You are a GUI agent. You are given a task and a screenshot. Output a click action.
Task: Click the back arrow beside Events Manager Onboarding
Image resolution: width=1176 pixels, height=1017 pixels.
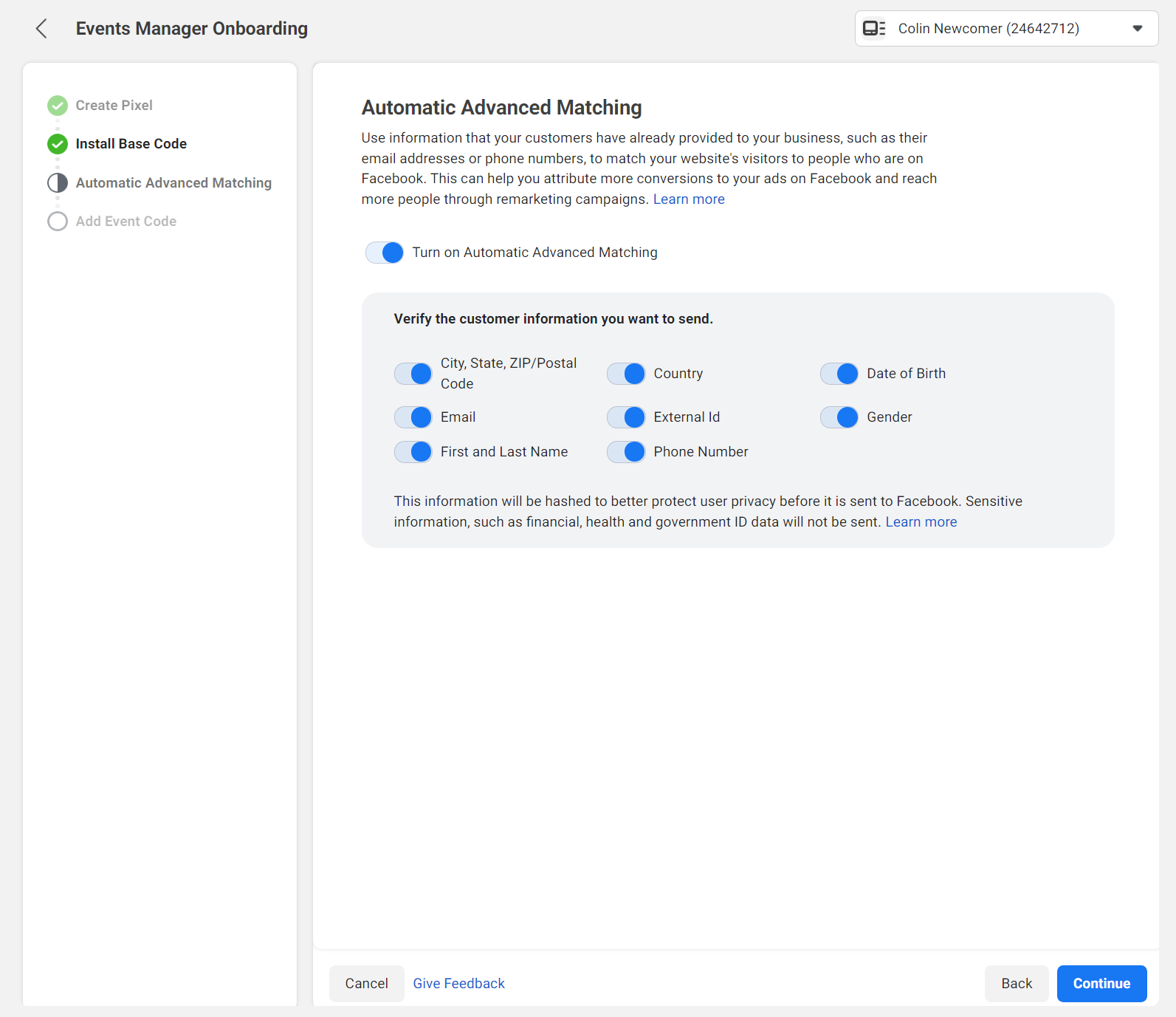pos(41,29)
